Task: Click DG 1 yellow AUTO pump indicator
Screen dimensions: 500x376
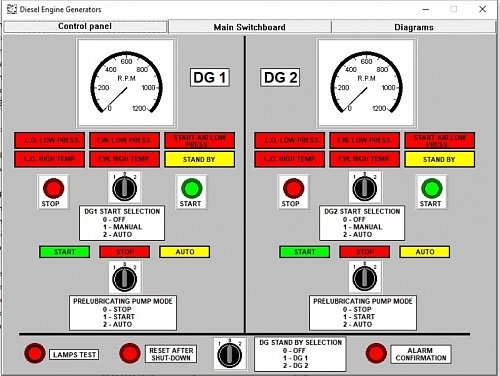Action: [185, 252]
